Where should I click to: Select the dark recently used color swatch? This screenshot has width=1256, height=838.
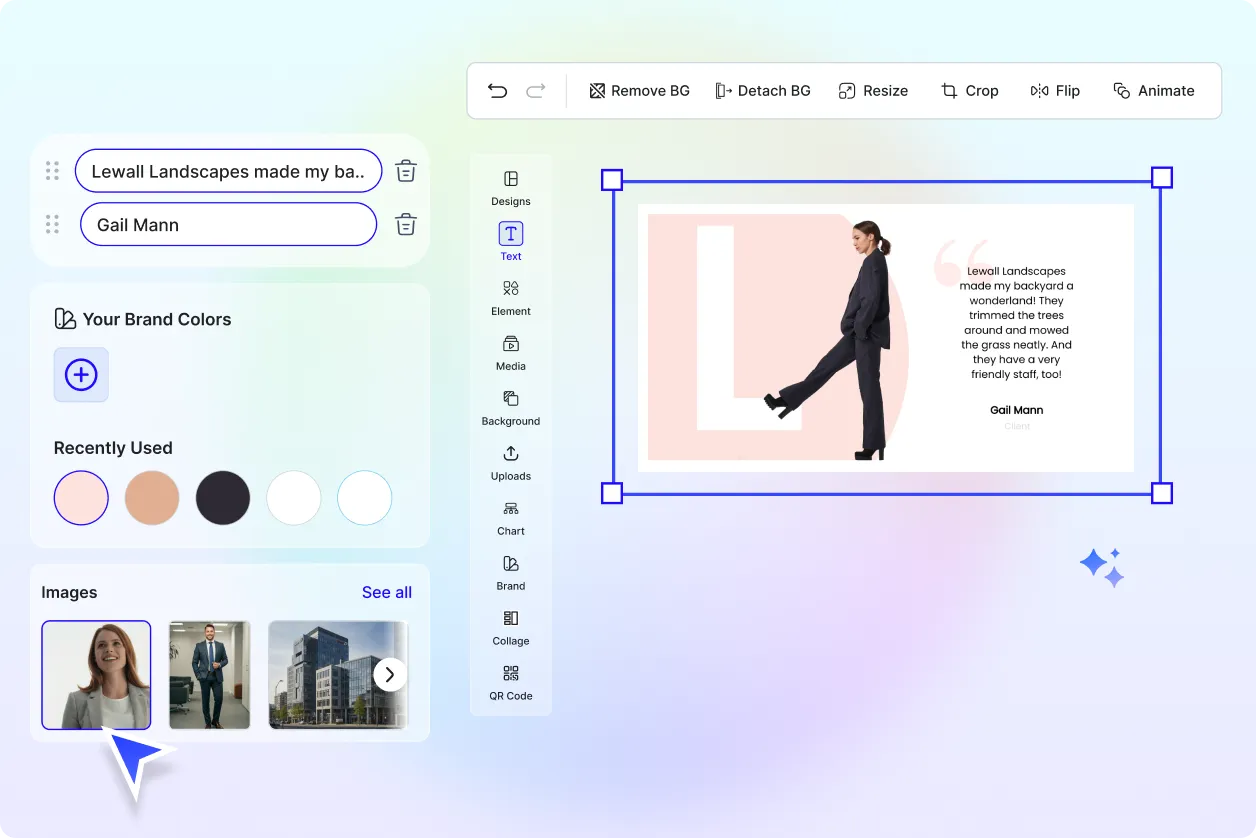point(222,497)
